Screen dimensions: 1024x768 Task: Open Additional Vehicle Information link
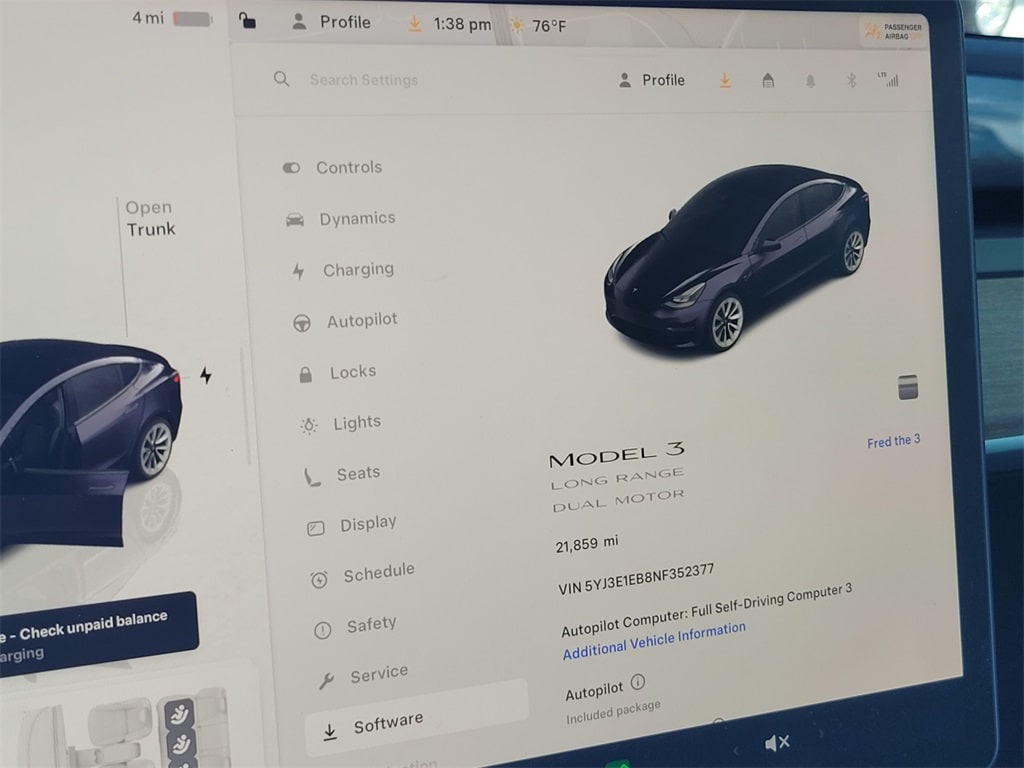654,641
